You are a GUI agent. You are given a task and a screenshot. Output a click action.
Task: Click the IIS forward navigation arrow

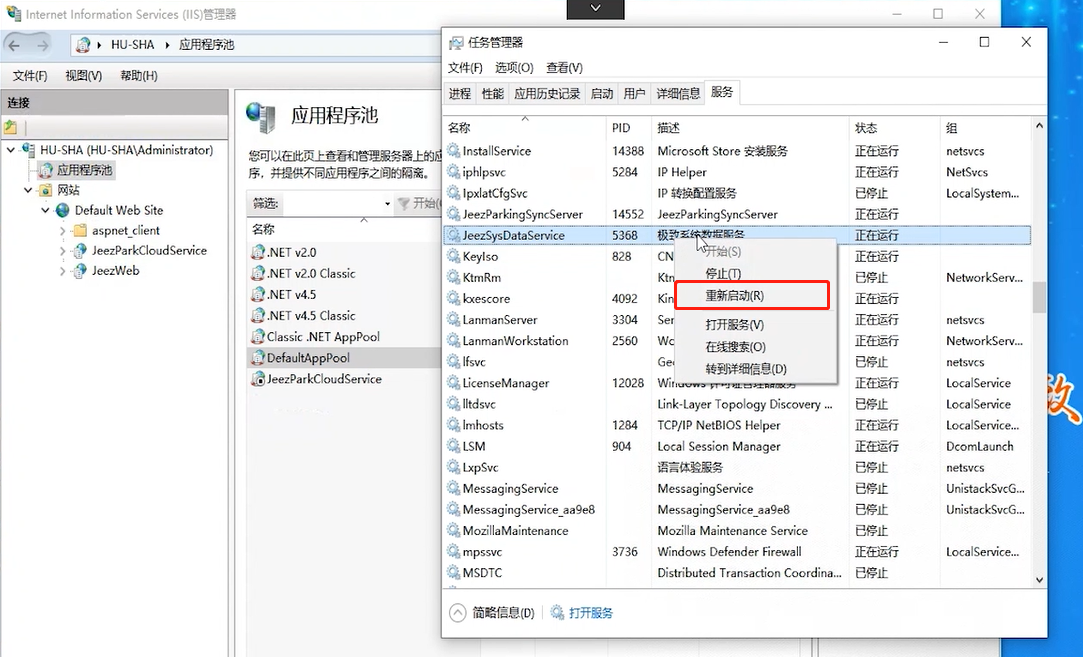point(43,45)
